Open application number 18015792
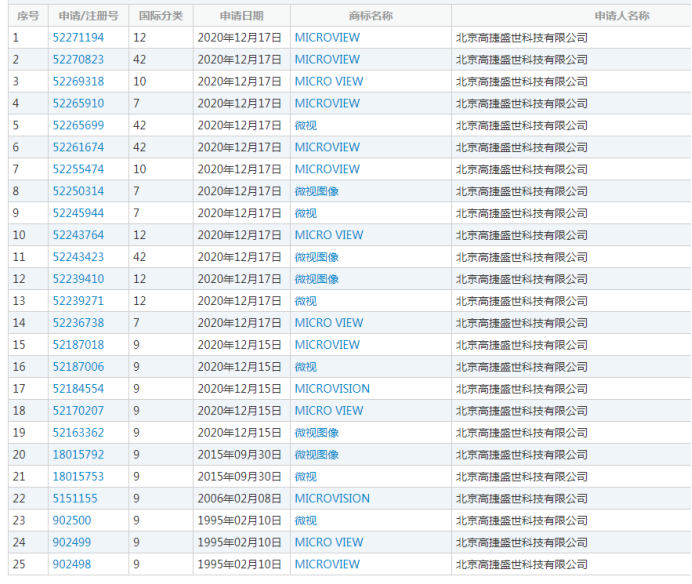 point(78,455)
